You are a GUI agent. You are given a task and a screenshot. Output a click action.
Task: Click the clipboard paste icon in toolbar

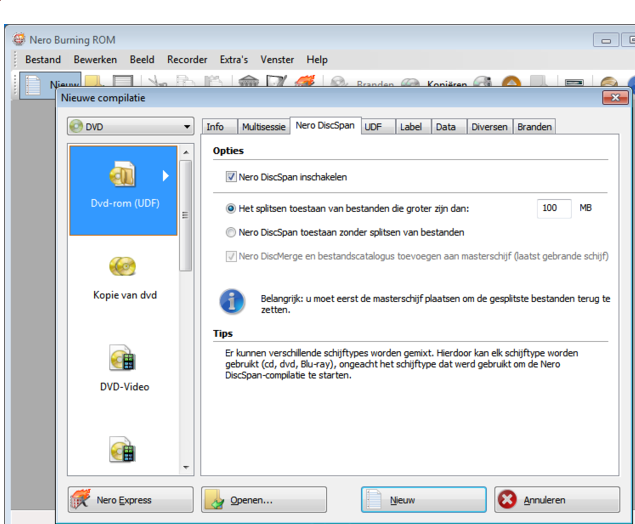click(213, 81)
